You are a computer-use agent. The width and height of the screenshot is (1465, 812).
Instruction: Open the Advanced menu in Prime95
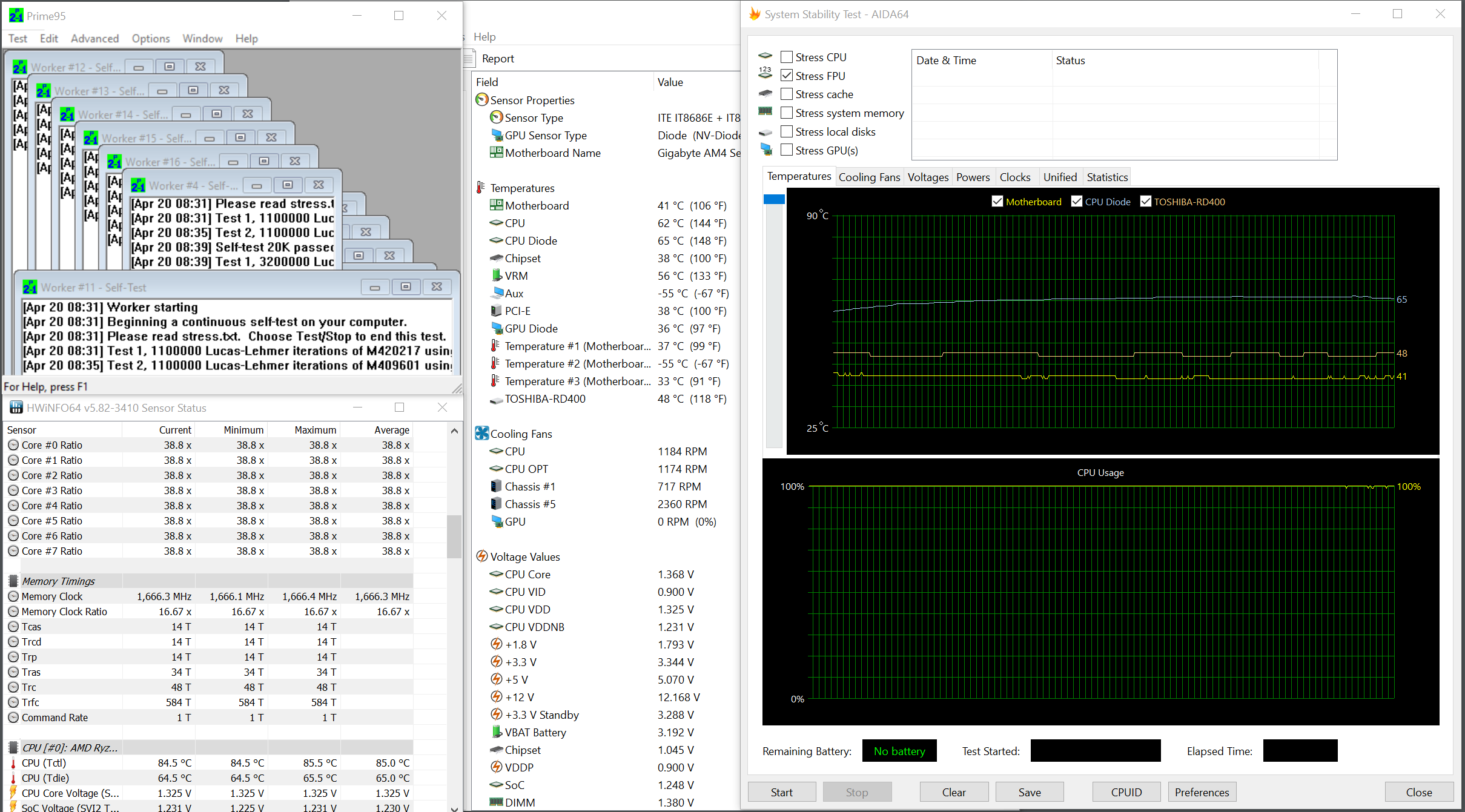94,39
